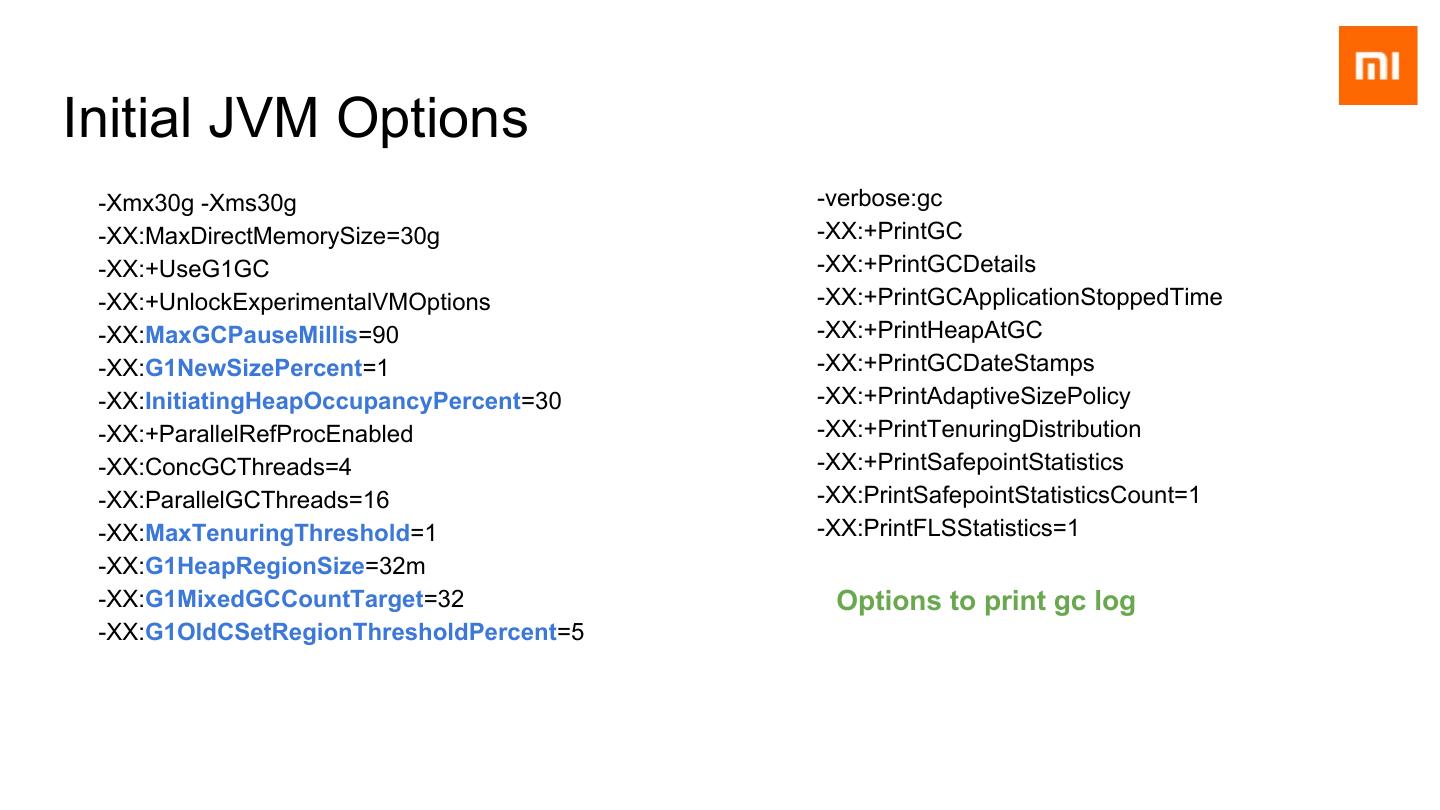Click the +UnlockExperimentalVMOptions line
The width and height of the screenshot is (1440, 810).
click(x=294, y=302)
